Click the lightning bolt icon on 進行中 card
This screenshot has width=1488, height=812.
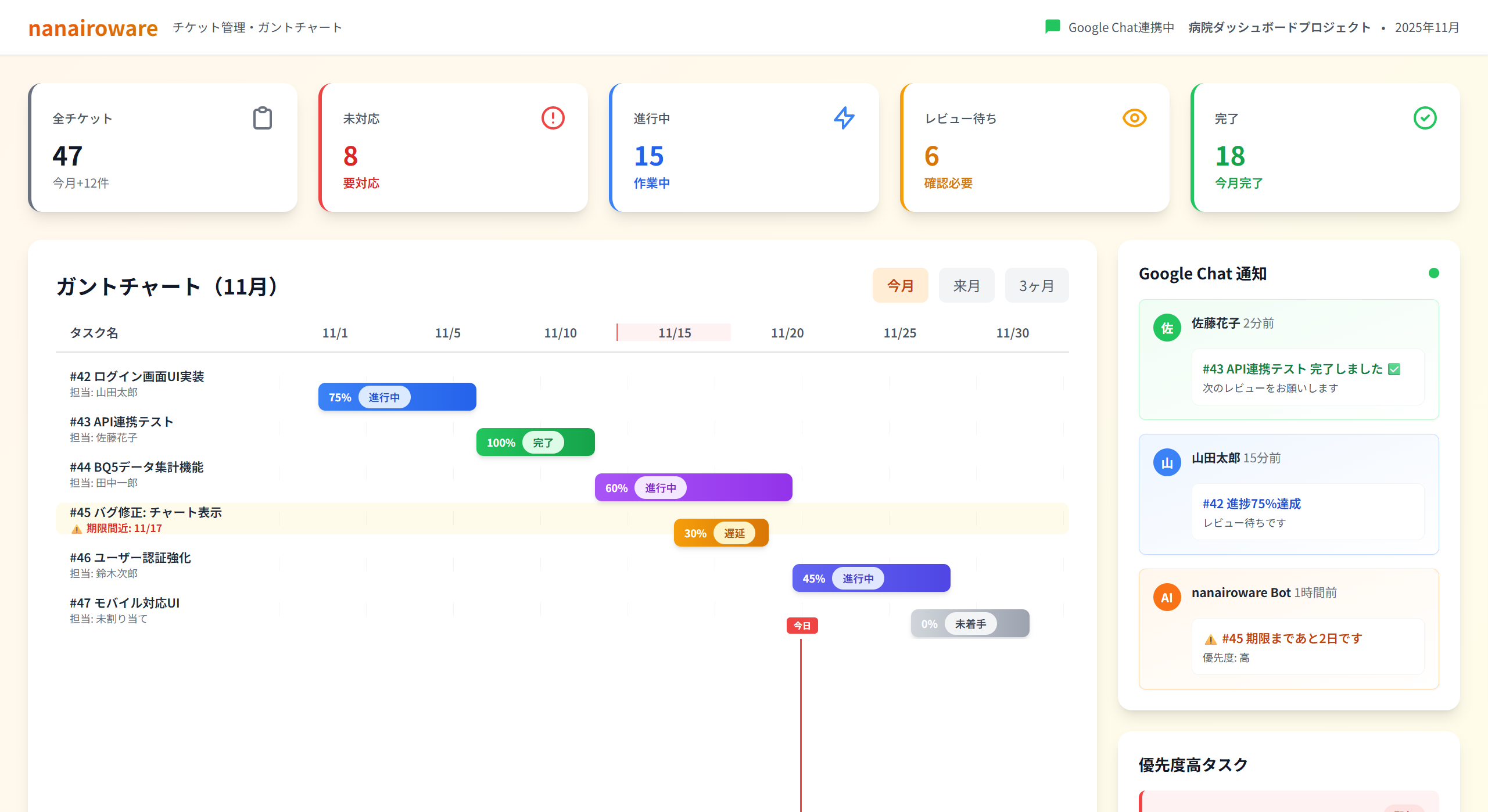pos(844,118)
